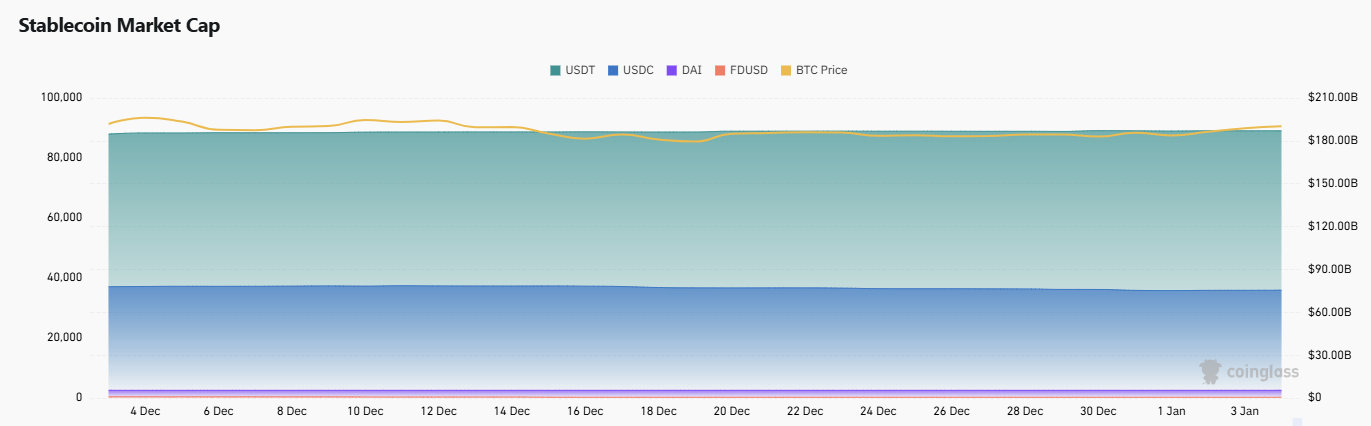Disable the FDUSD series label

click(749, 70)
